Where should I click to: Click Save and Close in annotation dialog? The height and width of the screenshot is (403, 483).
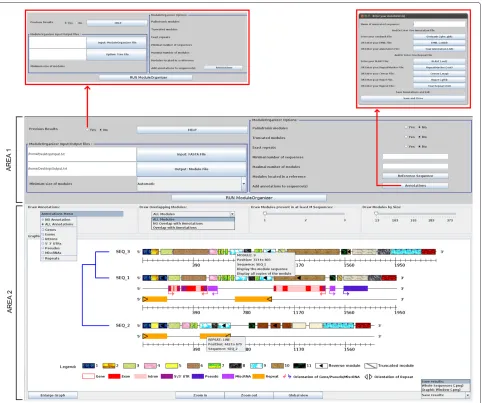pos(413,98)
